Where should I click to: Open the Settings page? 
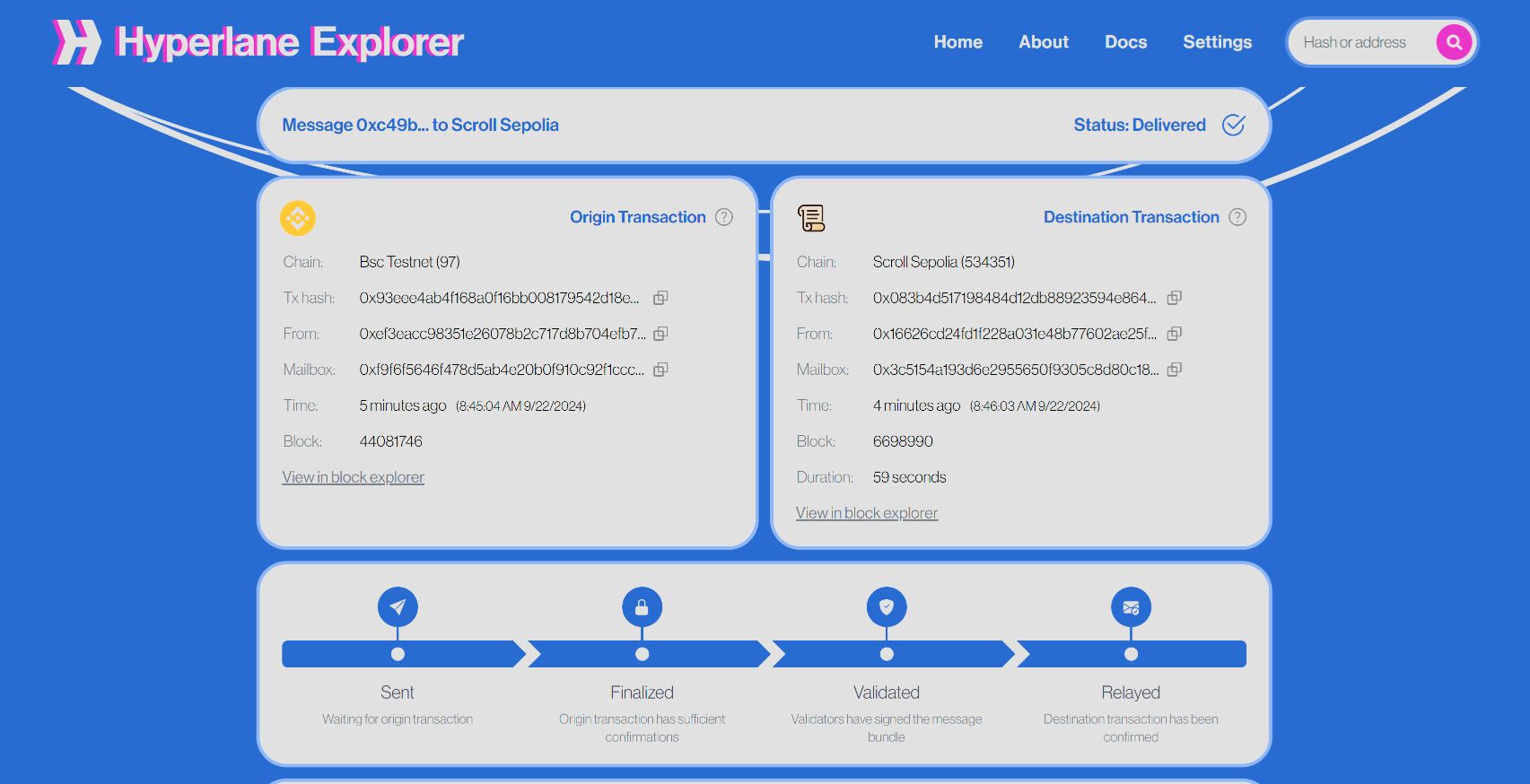point(1217,42)
